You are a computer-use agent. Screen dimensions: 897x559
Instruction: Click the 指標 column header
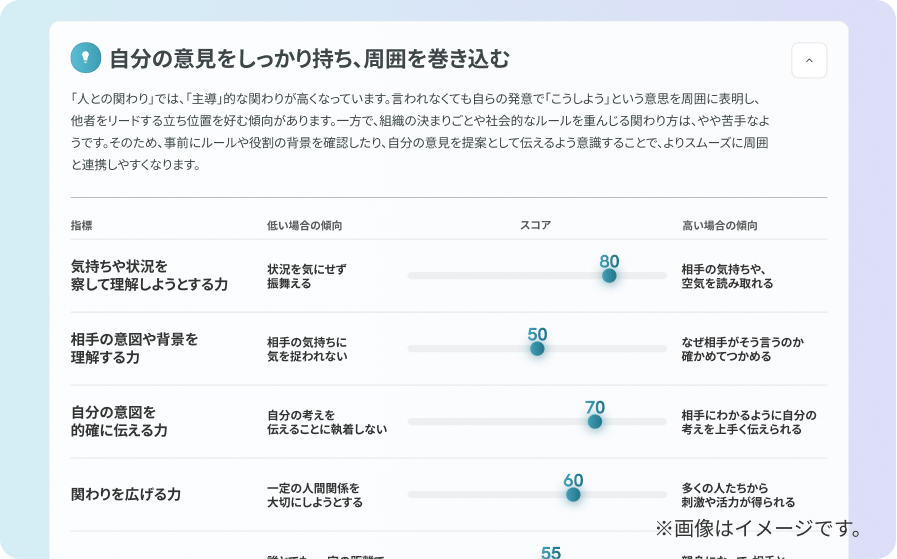81,226
